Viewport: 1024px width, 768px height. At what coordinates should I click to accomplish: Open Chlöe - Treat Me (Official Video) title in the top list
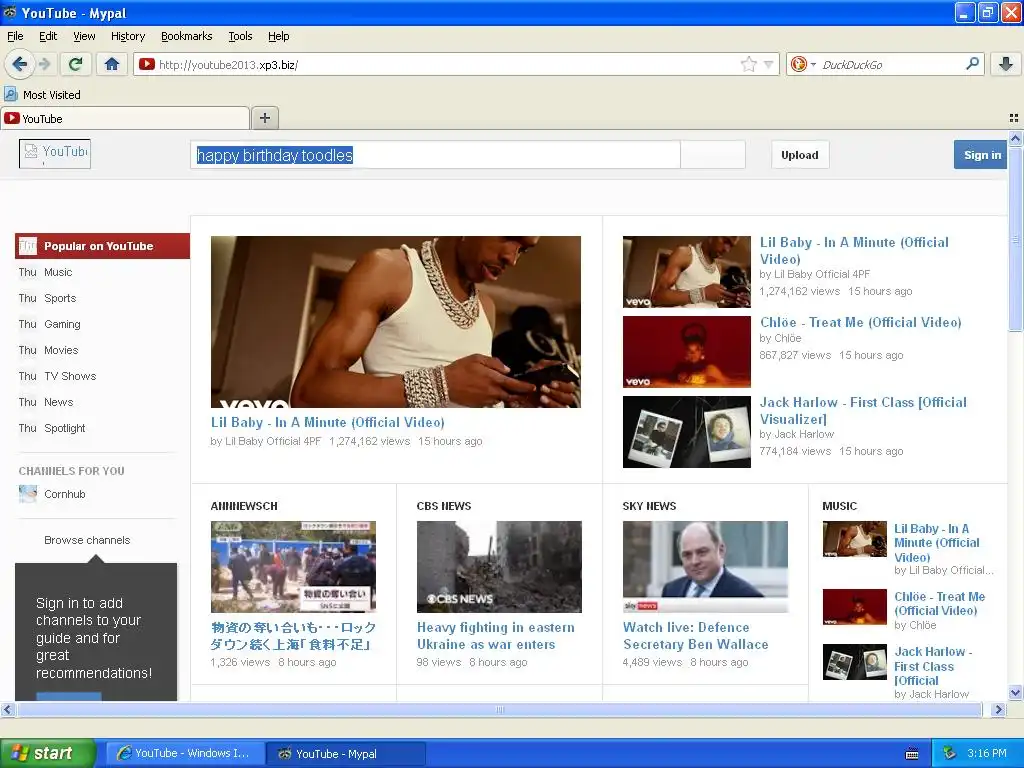tap(861, 323)
